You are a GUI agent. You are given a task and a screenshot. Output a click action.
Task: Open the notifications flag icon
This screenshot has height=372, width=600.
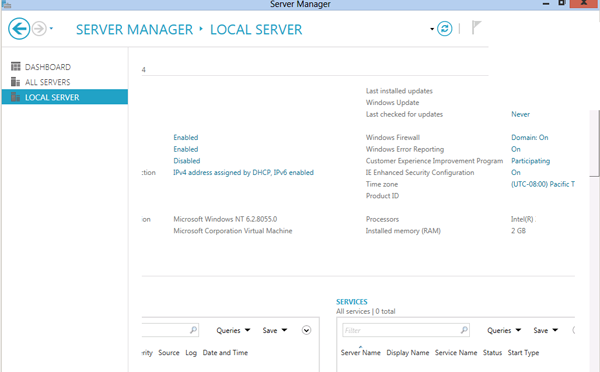click(x=476, y=28)
